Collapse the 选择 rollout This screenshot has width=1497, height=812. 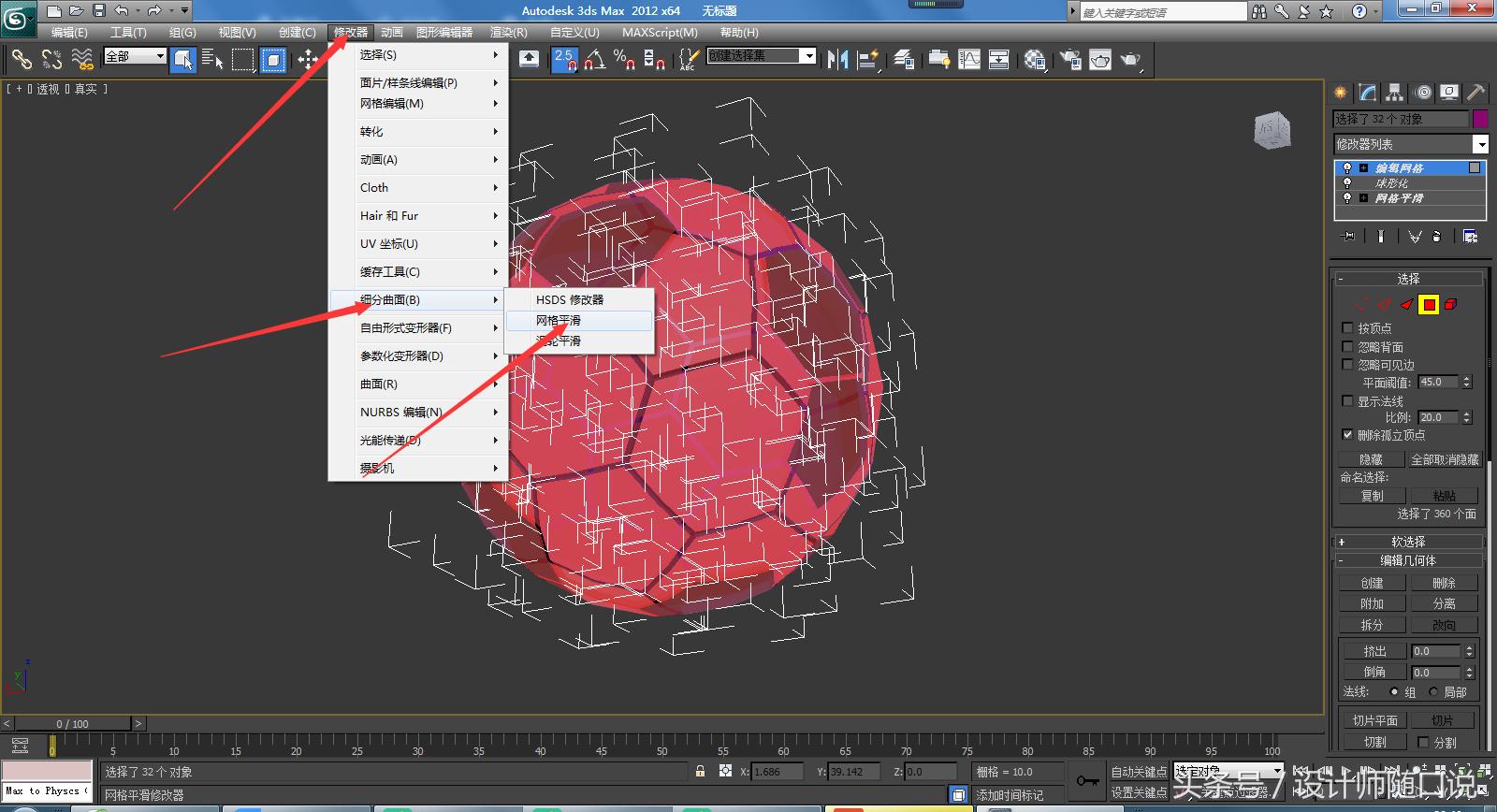(x=1407, y=279)
